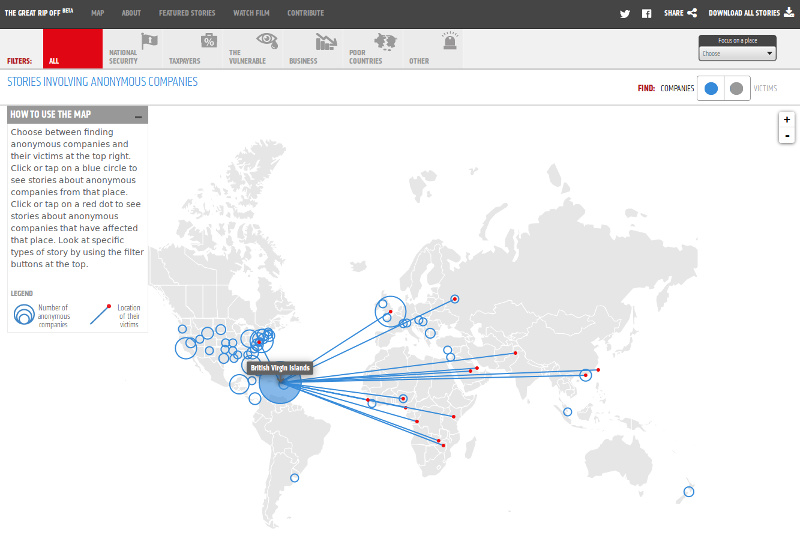
Task: Click the Hong Kong company circle
Action: pyautogui.click(x=586, y=376)
